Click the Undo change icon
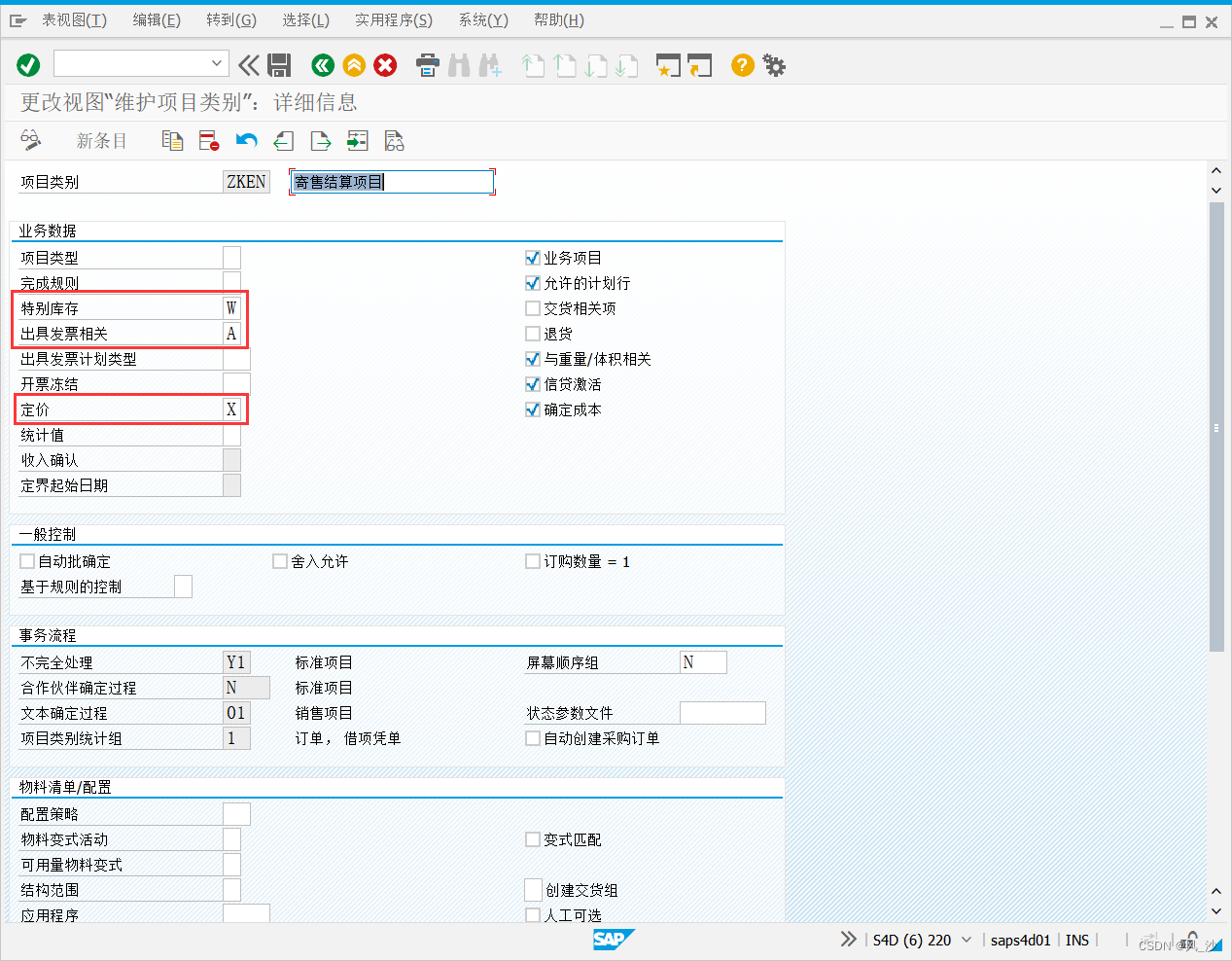1232x961 pixels. 245,140
